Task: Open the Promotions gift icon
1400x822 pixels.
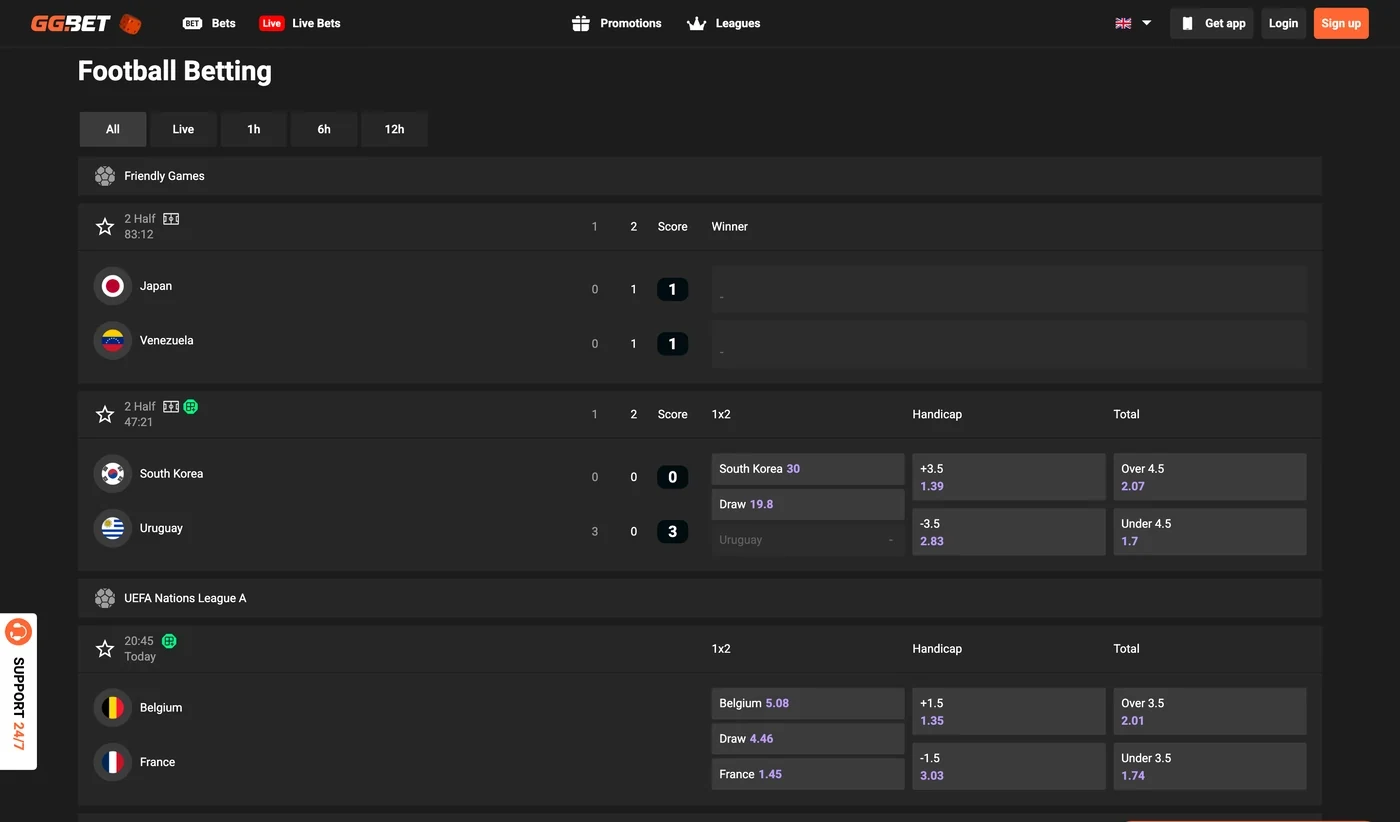Action: [581, 23]
